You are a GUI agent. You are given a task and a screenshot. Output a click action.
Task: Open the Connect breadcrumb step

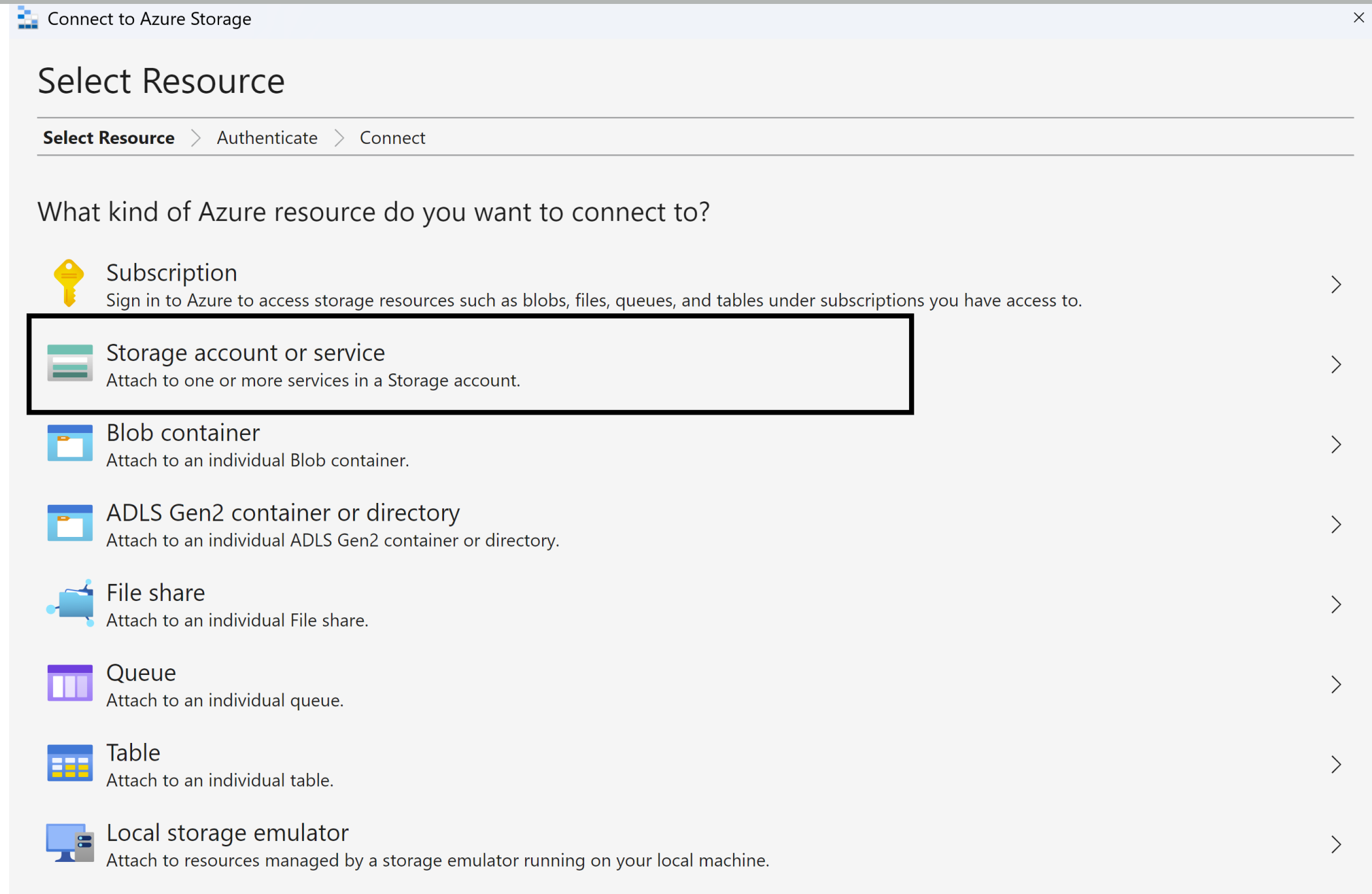392,137
